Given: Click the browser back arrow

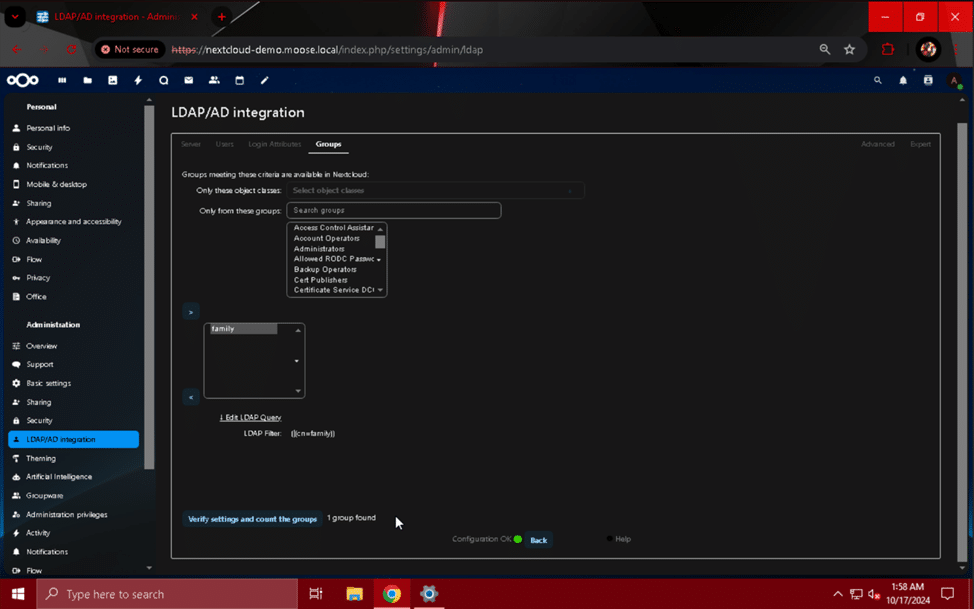Looking at the screenshot, I should pos(17,49).
